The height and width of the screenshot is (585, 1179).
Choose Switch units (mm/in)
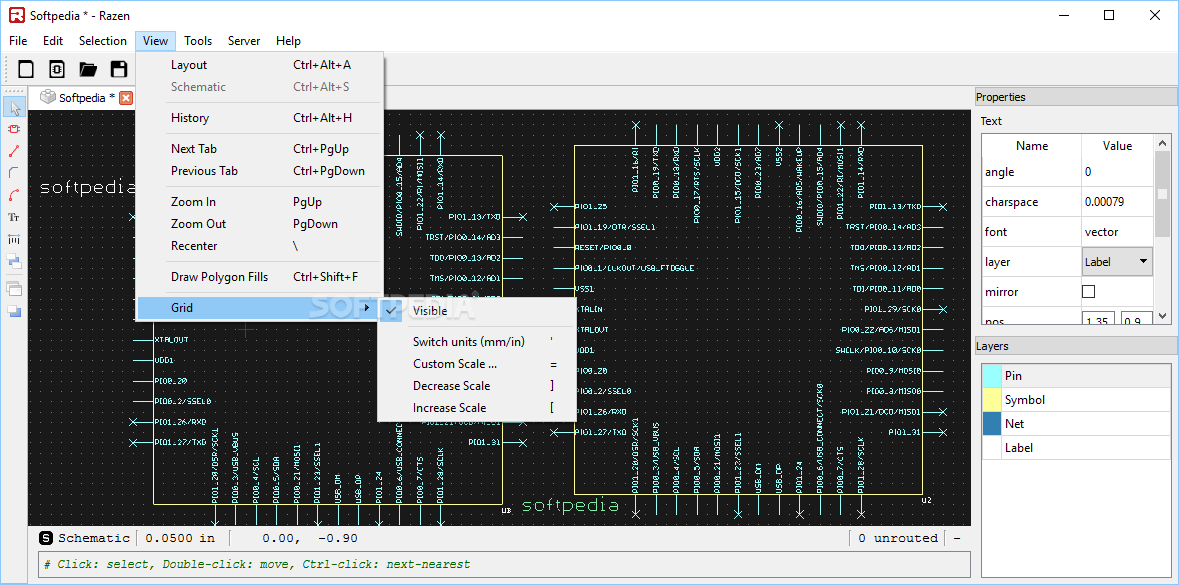coord(477,341)
